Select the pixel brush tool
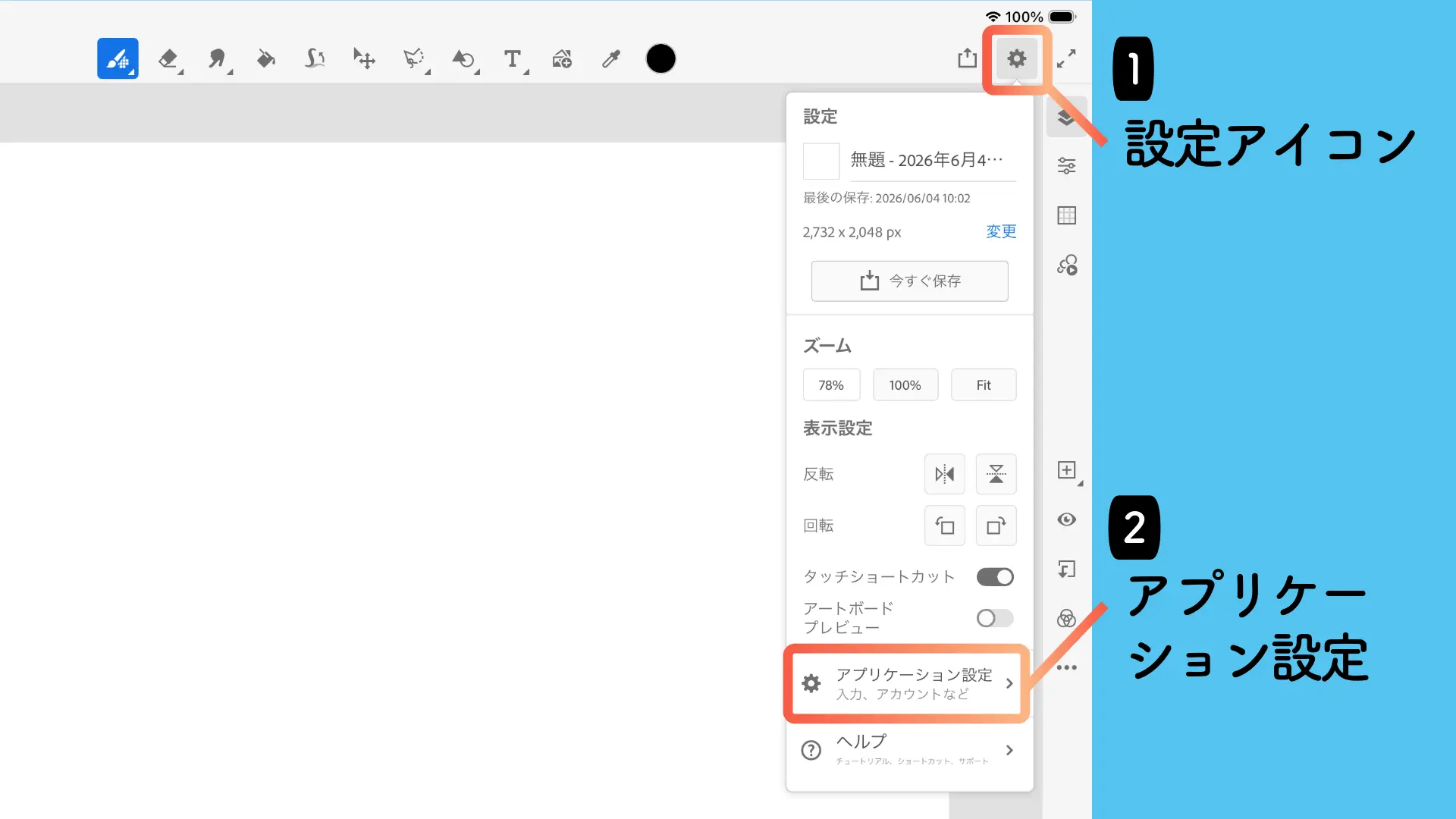The height and width of the screenshot is (819, 1456). pos(118,58)
